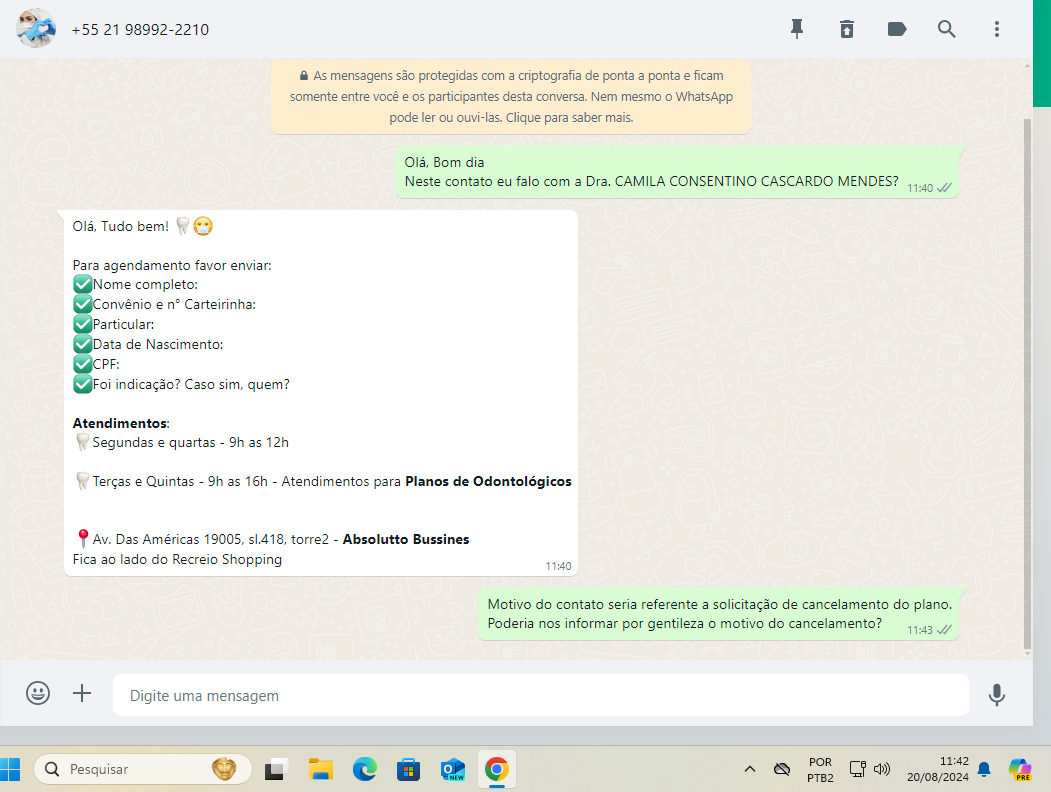Click bold 'Planos de Odontológicos' text
Image resolution: width=1051 pixels, height=792 pixels.
coord(488,481)
